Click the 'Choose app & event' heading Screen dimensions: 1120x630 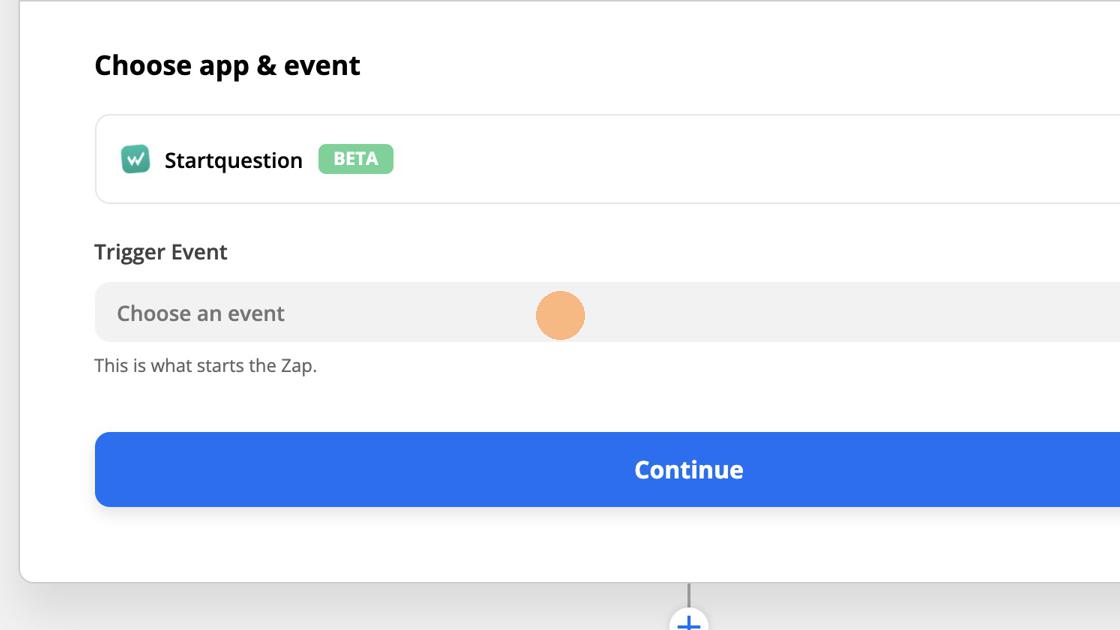tap(227, 66)
